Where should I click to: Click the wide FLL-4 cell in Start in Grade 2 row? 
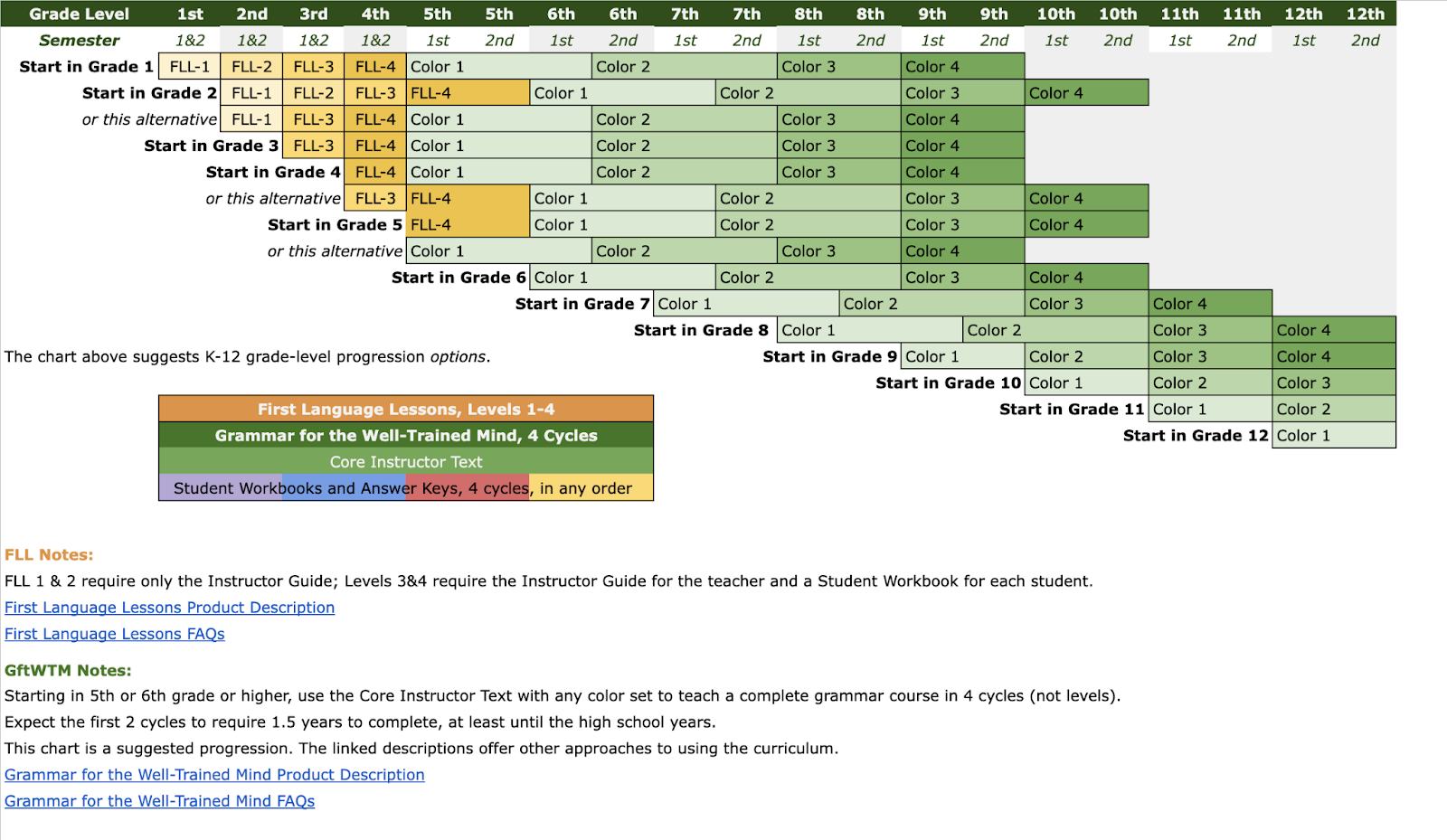468,92
